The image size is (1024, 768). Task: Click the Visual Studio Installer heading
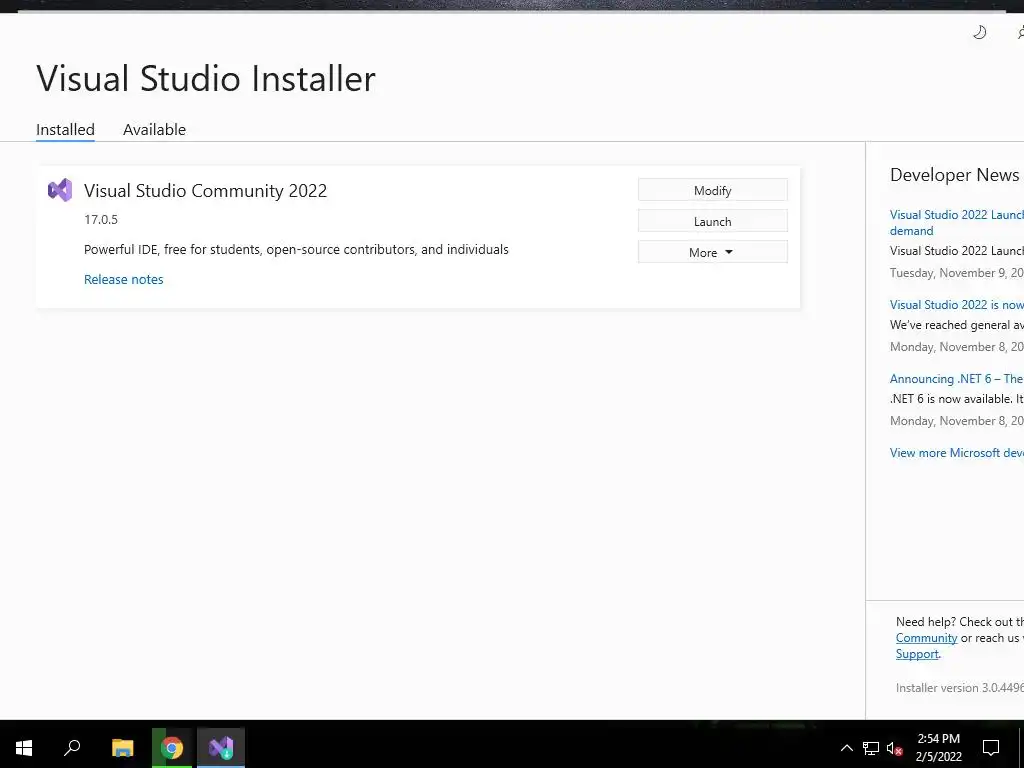coord(206,79)
